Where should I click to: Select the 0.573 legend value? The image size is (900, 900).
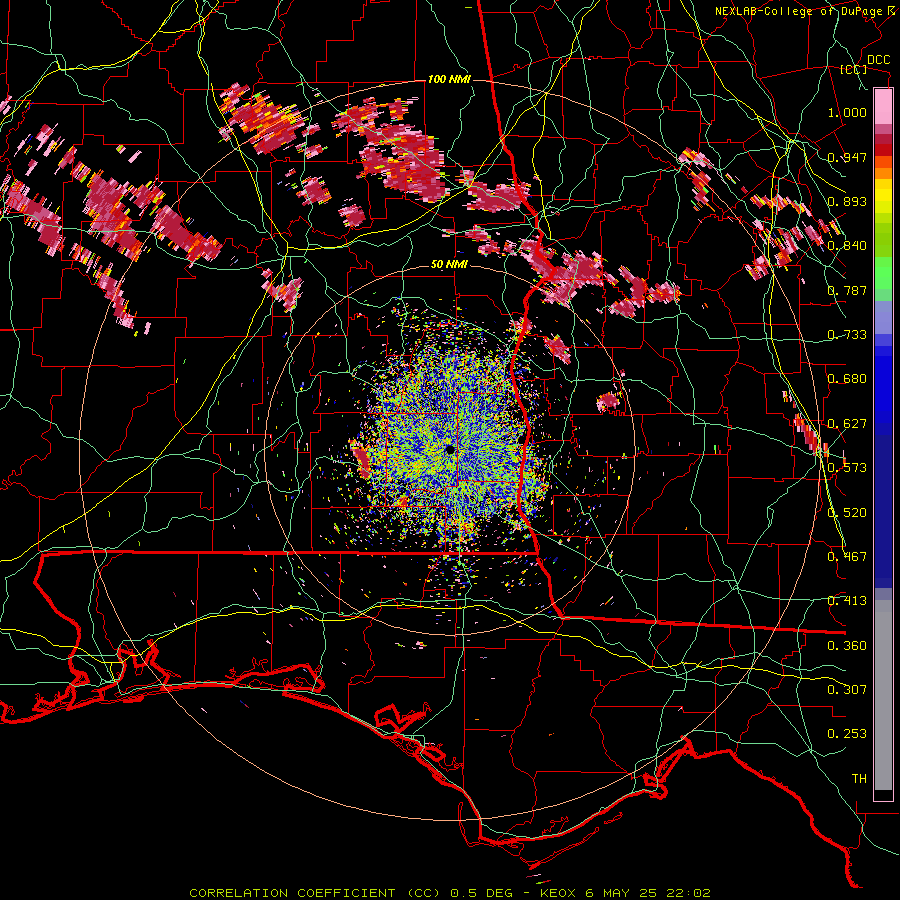point(847,468)
